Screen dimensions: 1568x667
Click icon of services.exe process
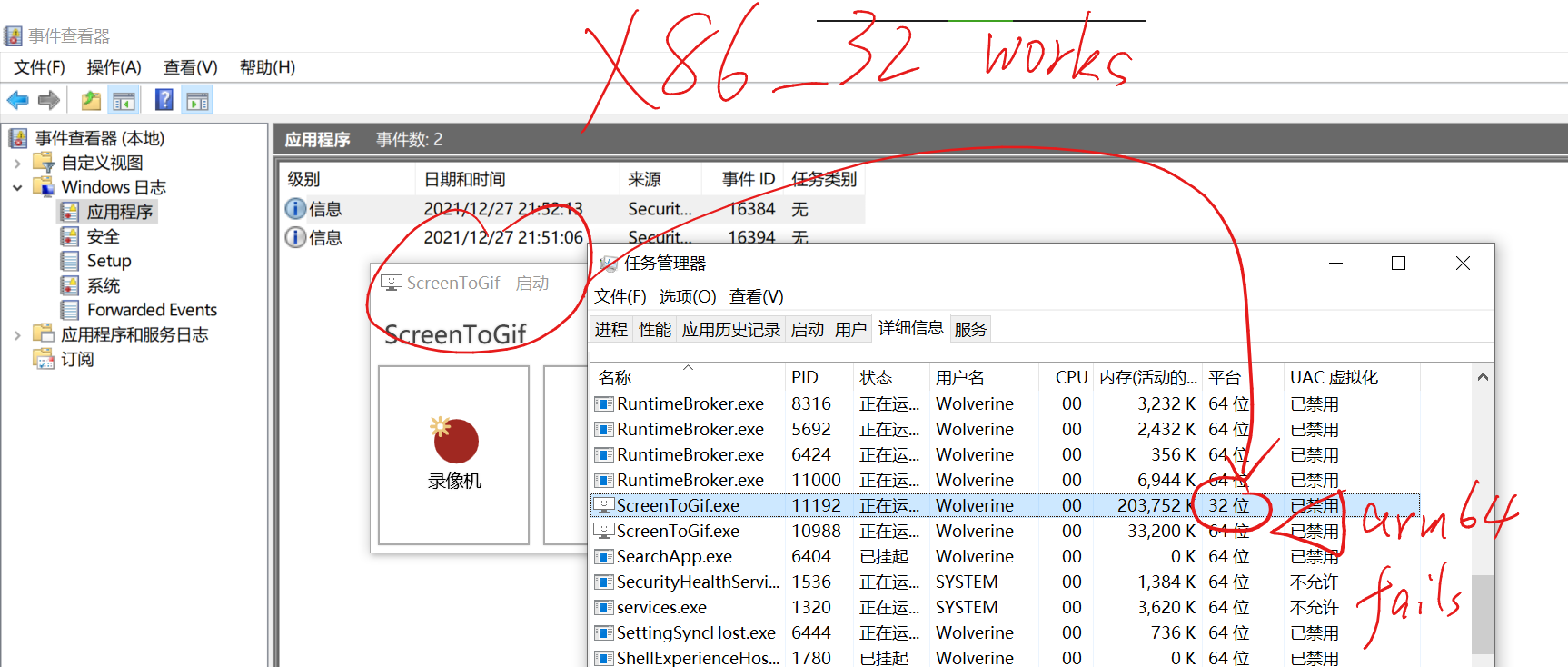[x=603, y=607]
